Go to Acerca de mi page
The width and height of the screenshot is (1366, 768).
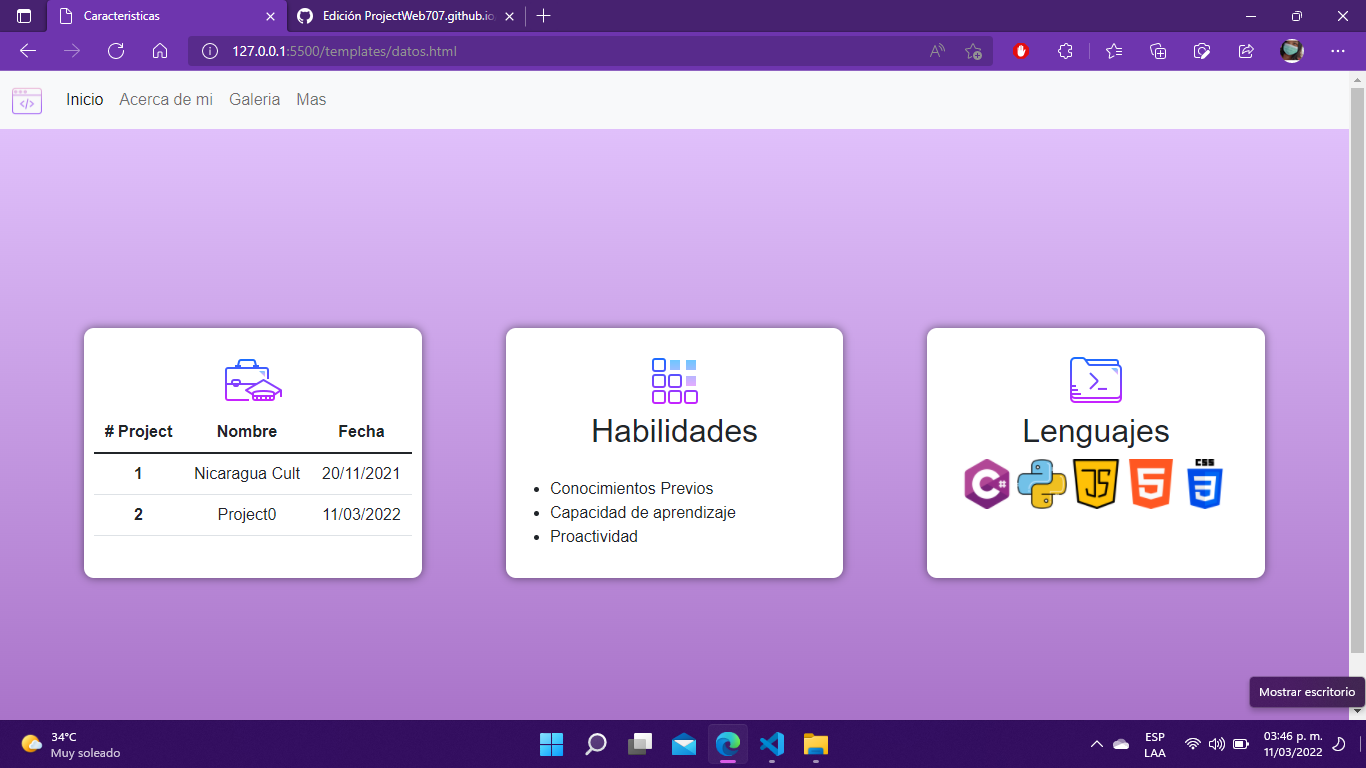(x=166, y=100)
